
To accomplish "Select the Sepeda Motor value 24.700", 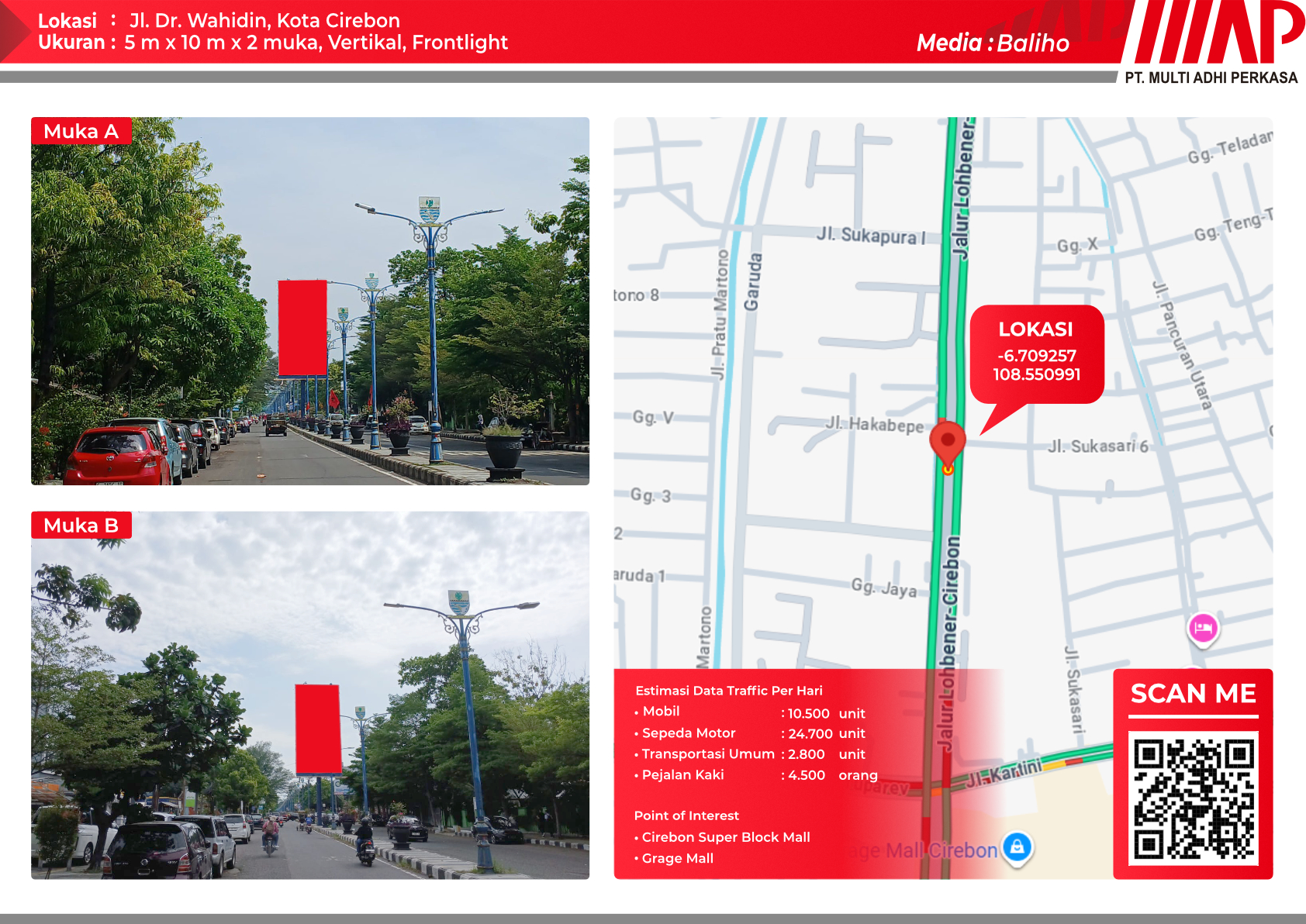I will 810,733.
